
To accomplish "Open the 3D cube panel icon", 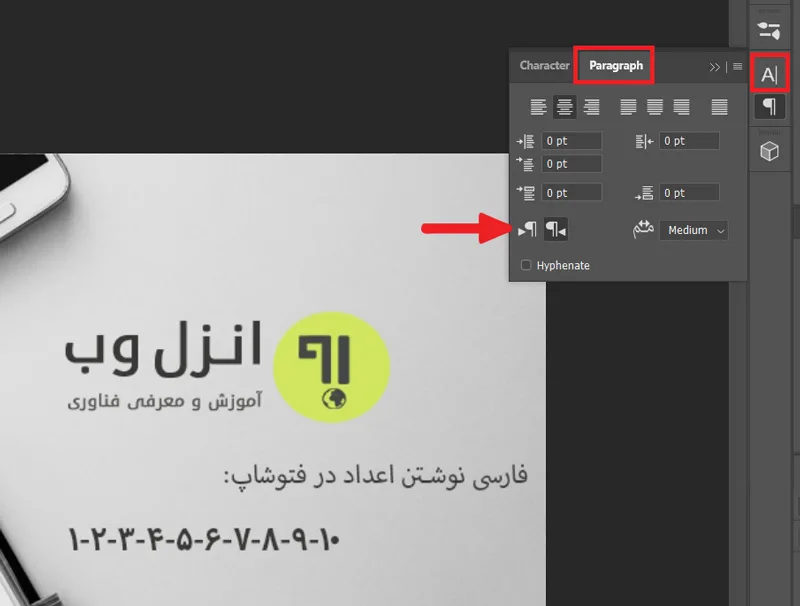I will (x=769, y=151).
